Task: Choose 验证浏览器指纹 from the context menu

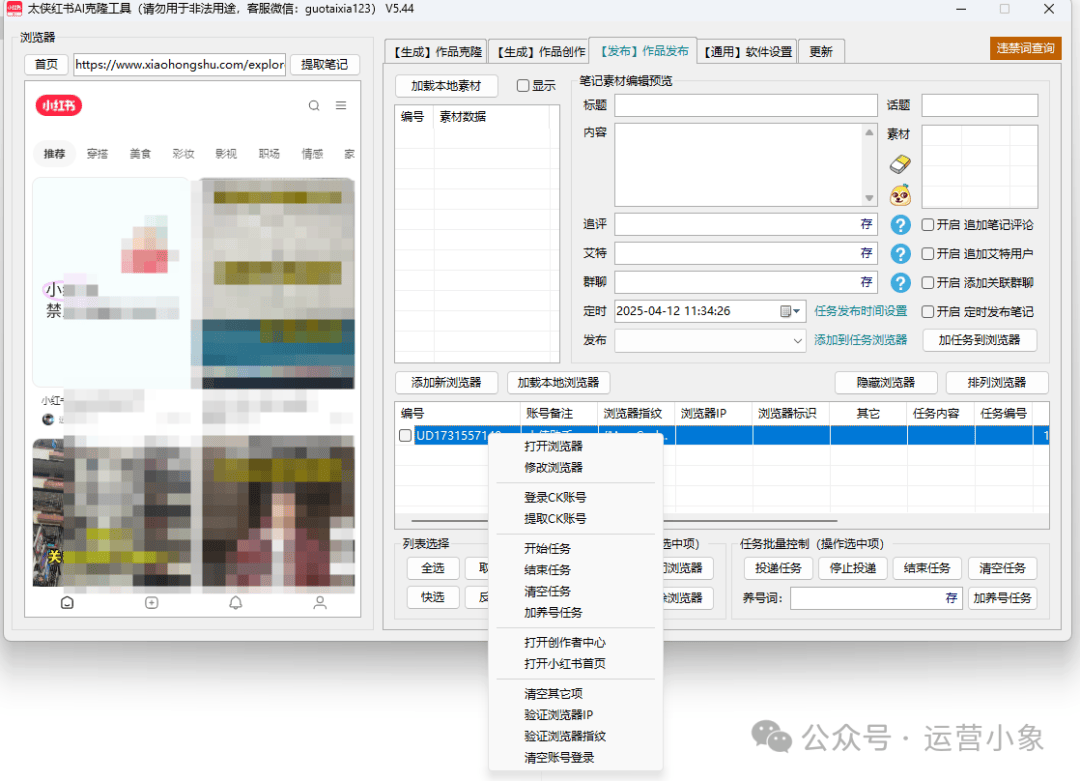Action: [x=565, y=736]
